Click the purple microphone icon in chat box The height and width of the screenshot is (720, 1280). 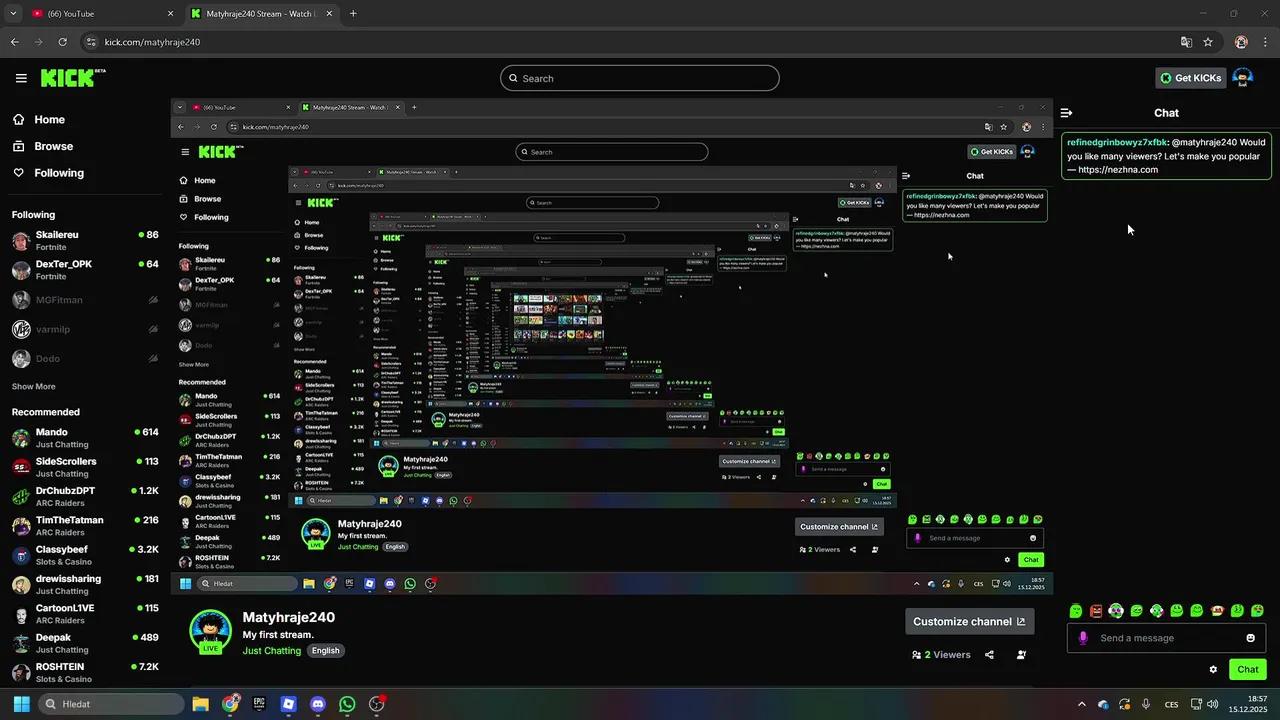coord(1082,638)
